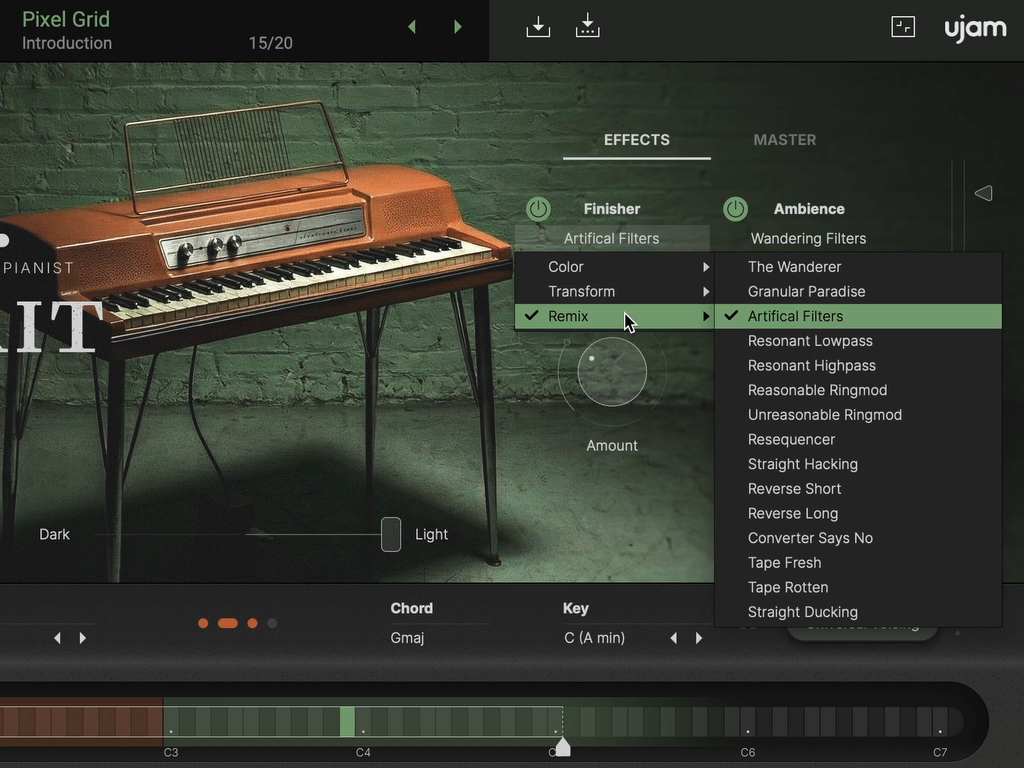Toggle the Ambience power button
Image resolution: width=1024 pixels, height=768 pixels.
click(x=735, y=209)
